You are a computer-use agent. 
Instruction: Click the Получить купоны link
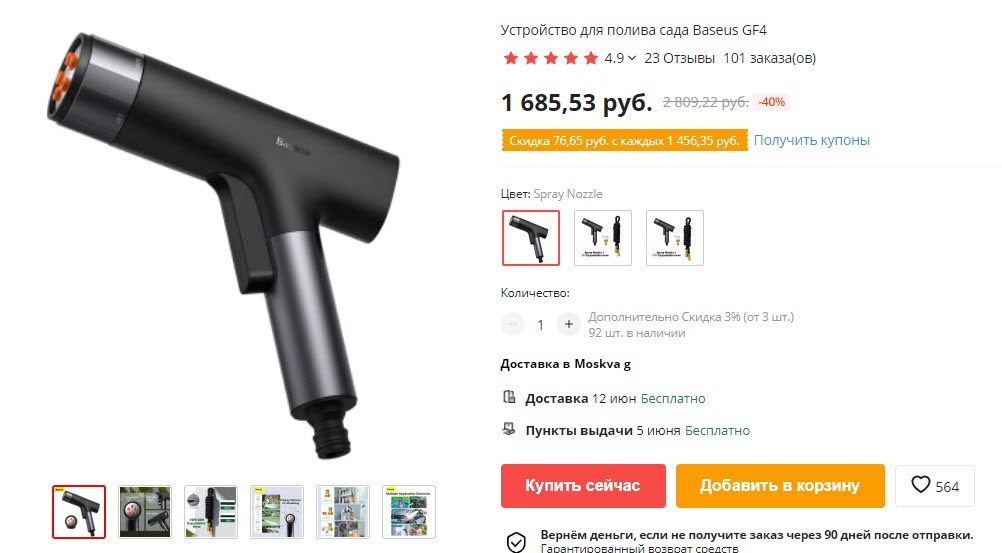tap(812, 140)
